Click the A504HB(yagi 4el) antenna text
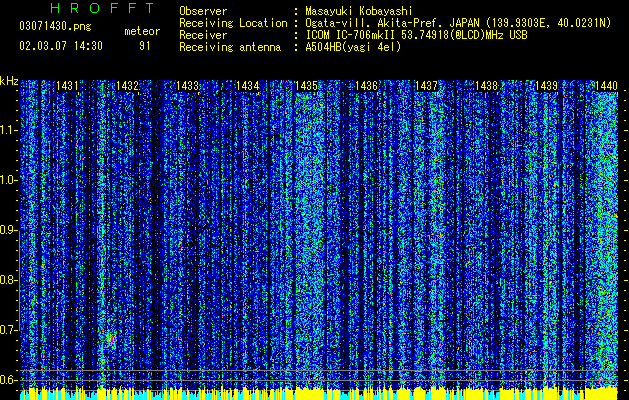 (353, 47)
